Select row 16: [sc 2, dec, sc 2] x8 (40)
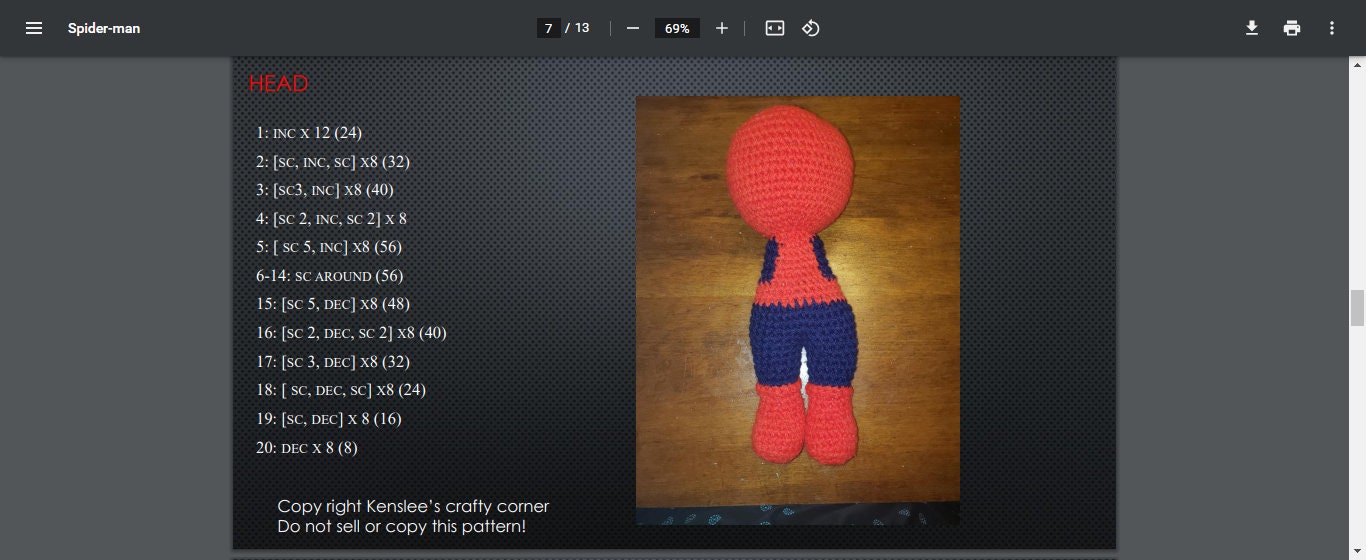Viewport: 1366px width, 560px height. [351, 332]
